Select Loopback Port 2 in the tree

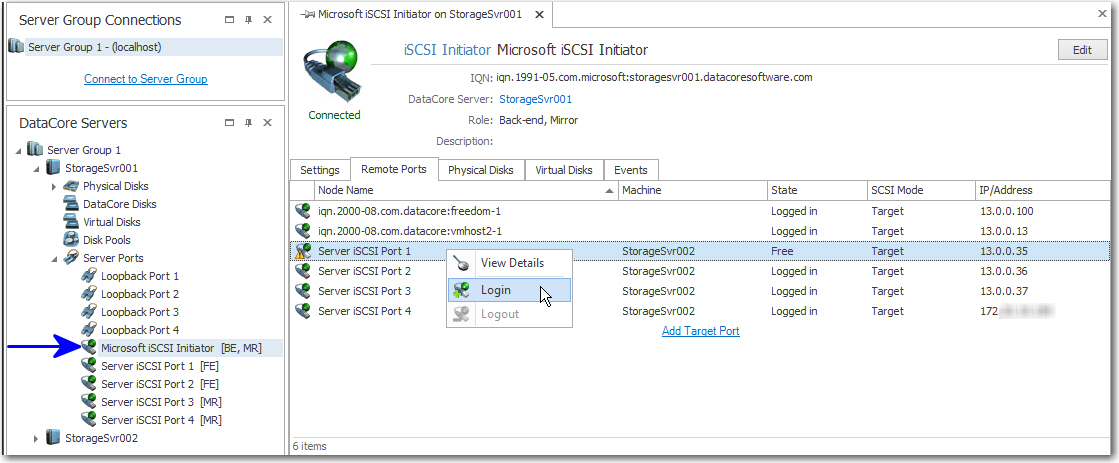pyautogui.click(x=140, y=294)
